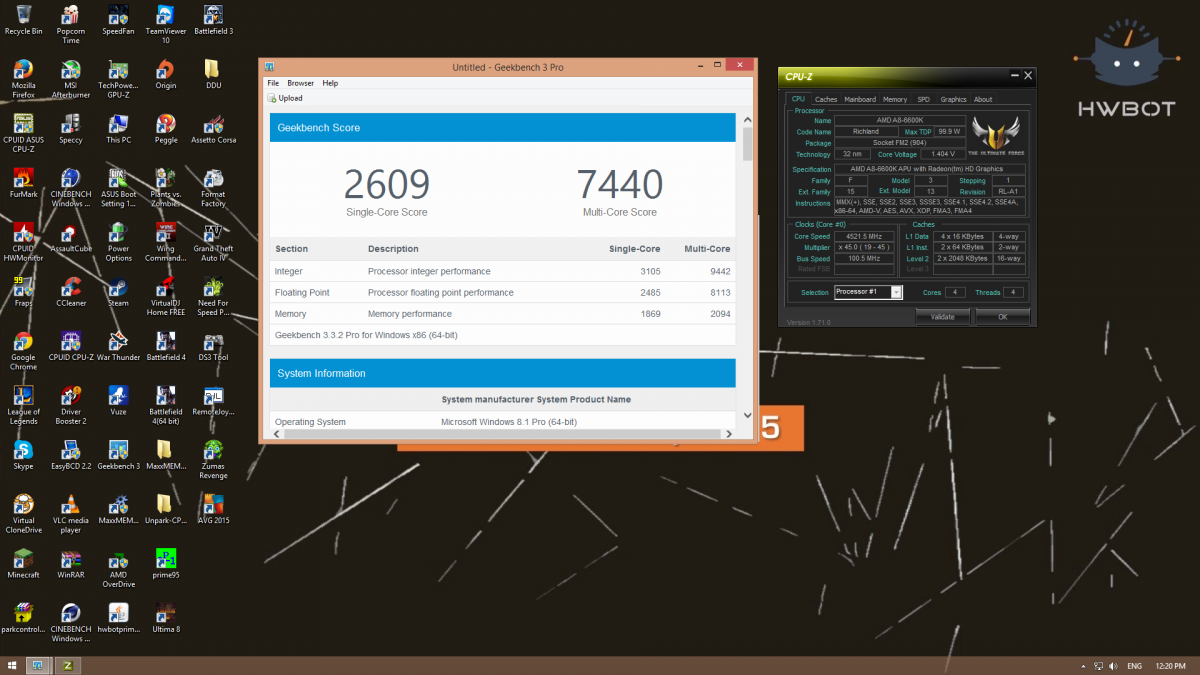The height and width of the screenshot is (675, 1200).
Task: Open the volume icon in system tray
Action: [x=1113, y=665]
